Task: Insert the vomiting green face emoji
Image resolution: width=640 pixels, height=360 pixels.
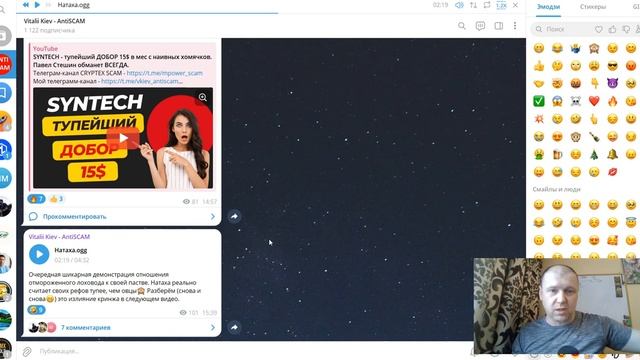Action: [x=539, y=154]
